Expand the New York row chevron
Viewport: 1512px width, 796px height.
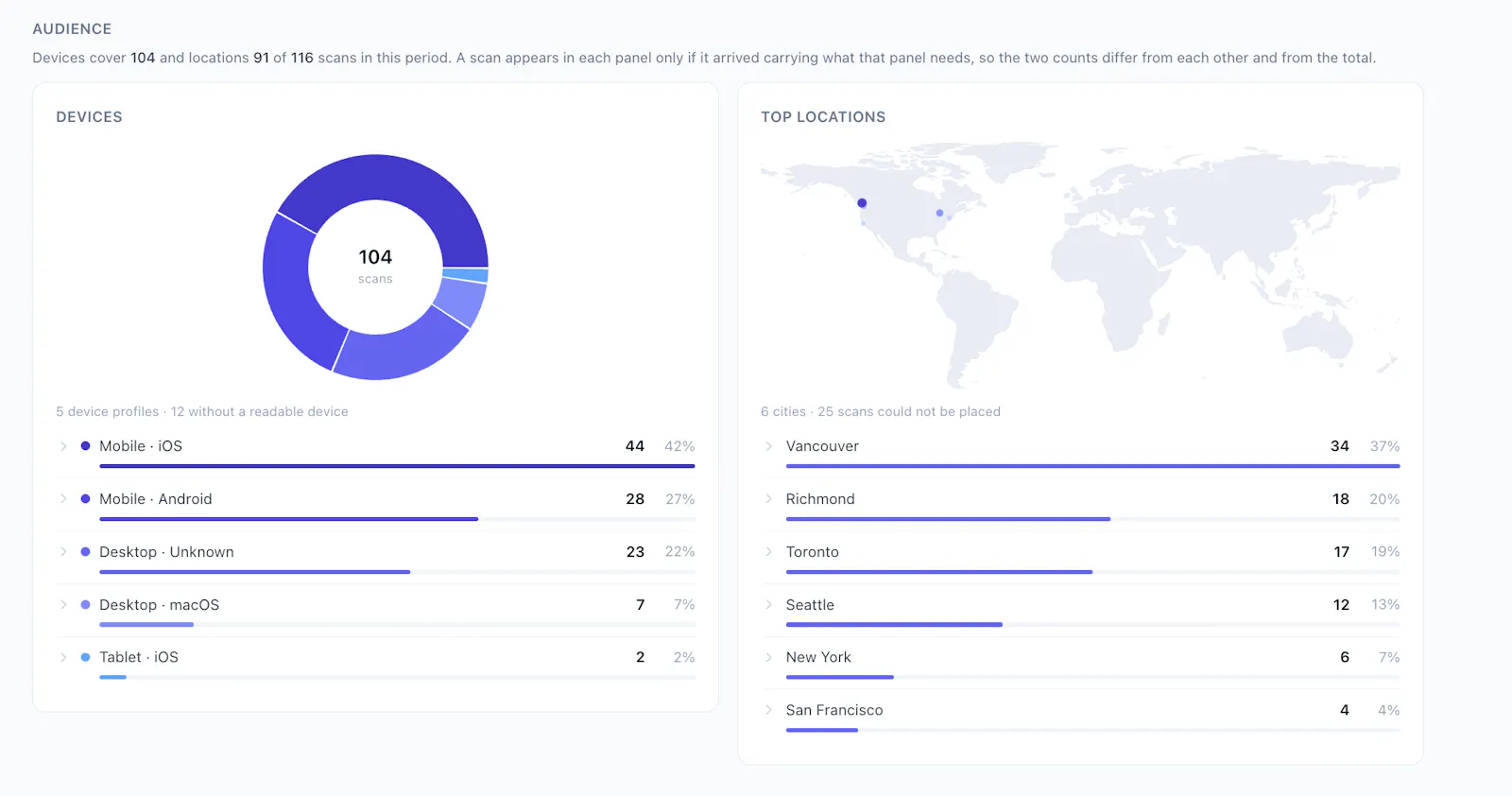(768, 657)
